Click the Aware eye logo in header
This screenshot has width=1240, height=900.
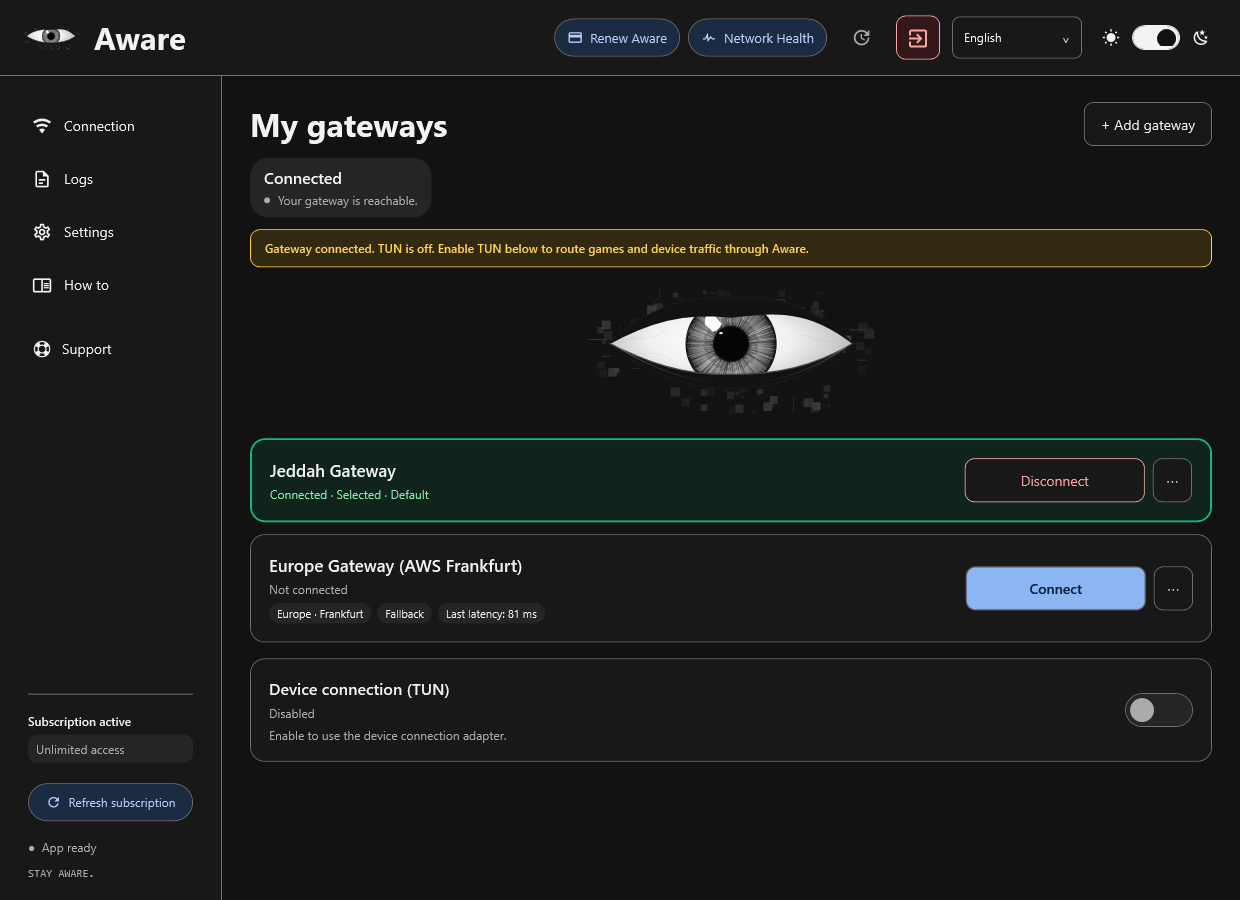50,37
